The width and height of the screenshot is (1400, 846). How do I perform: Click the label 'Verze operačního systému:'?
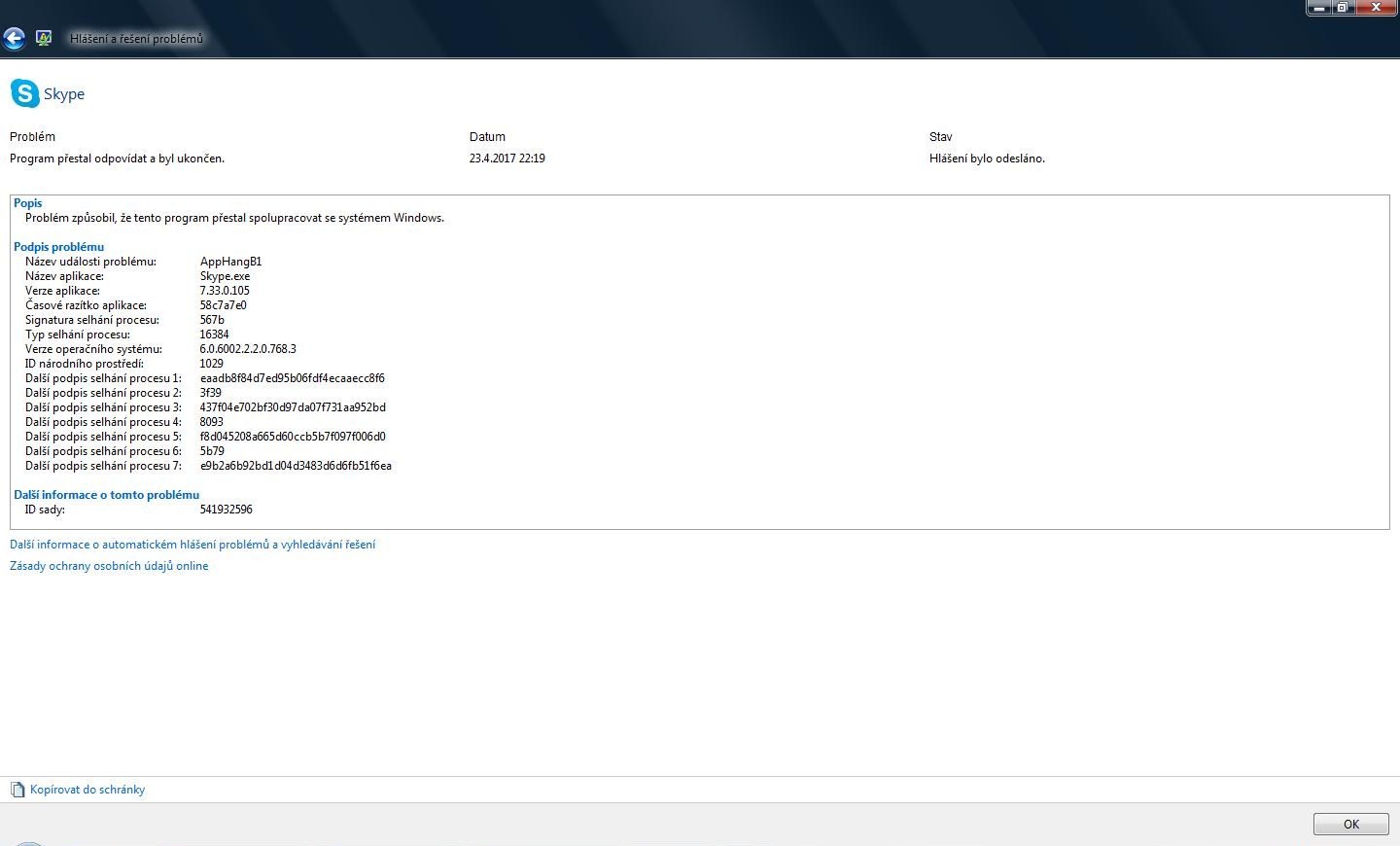click(x=93, y=349)
